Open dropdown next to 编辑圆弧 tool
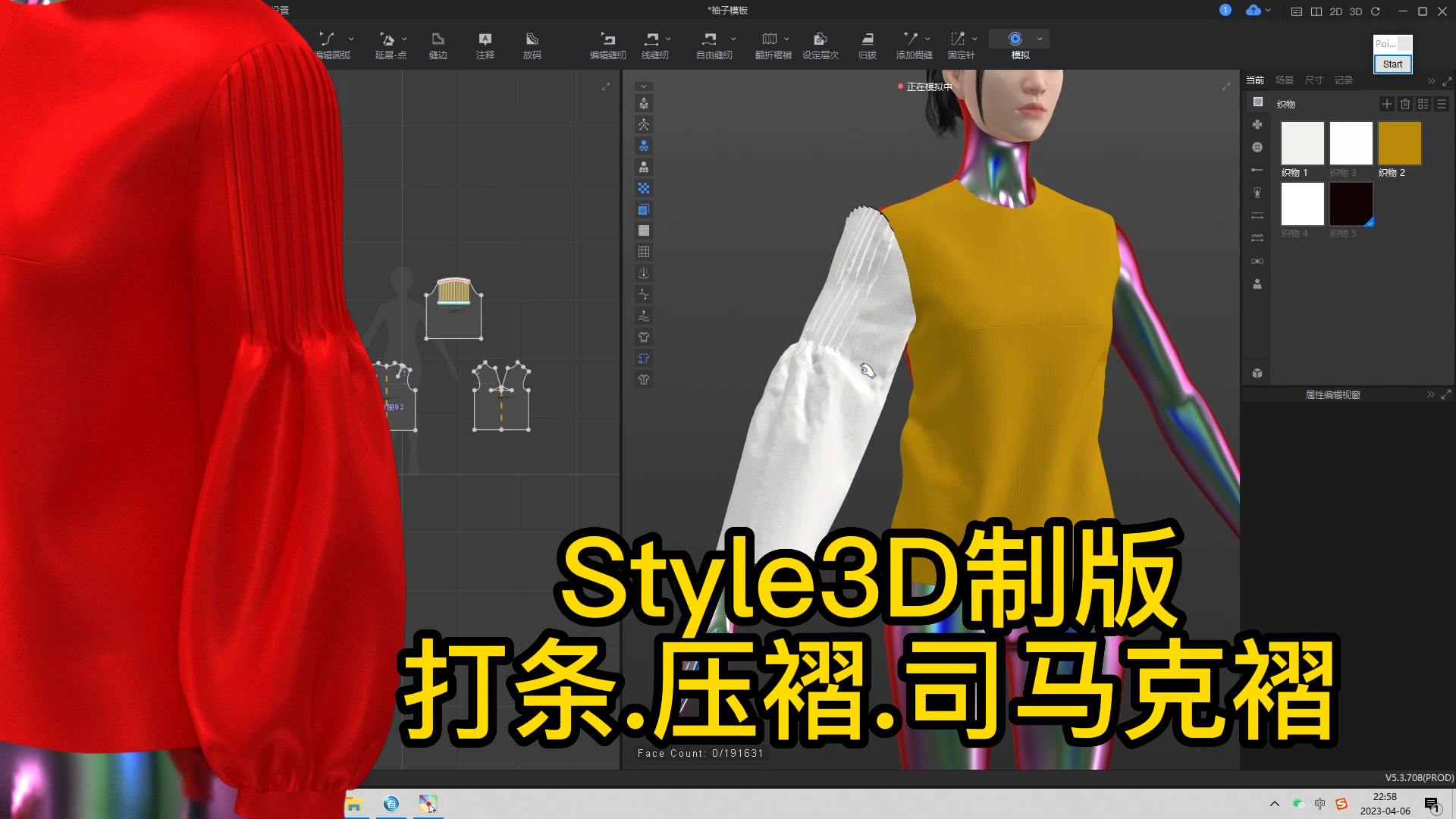 coord(351,39)
